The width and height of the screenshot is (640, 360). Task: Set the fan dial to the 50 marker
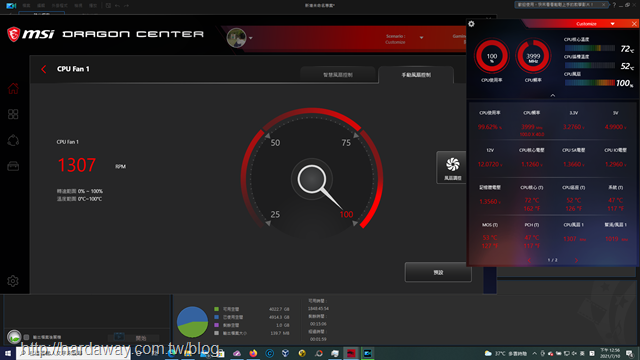point(275,143)
